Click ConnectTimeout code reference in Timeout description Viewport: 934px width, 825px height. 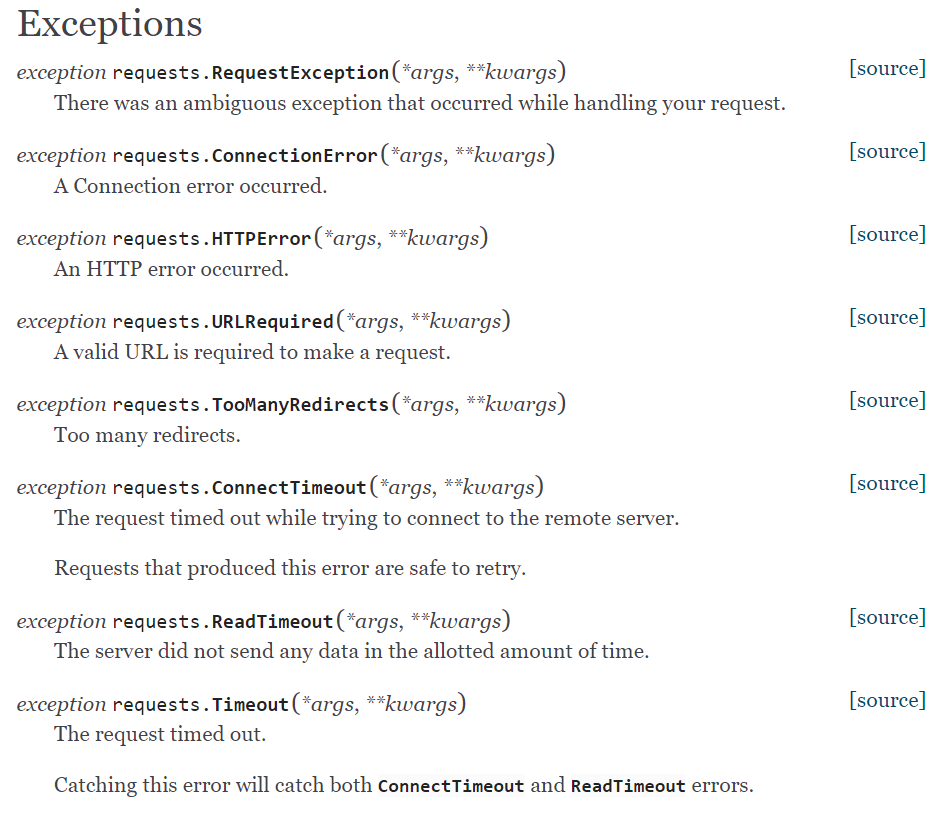coord(451,786)
